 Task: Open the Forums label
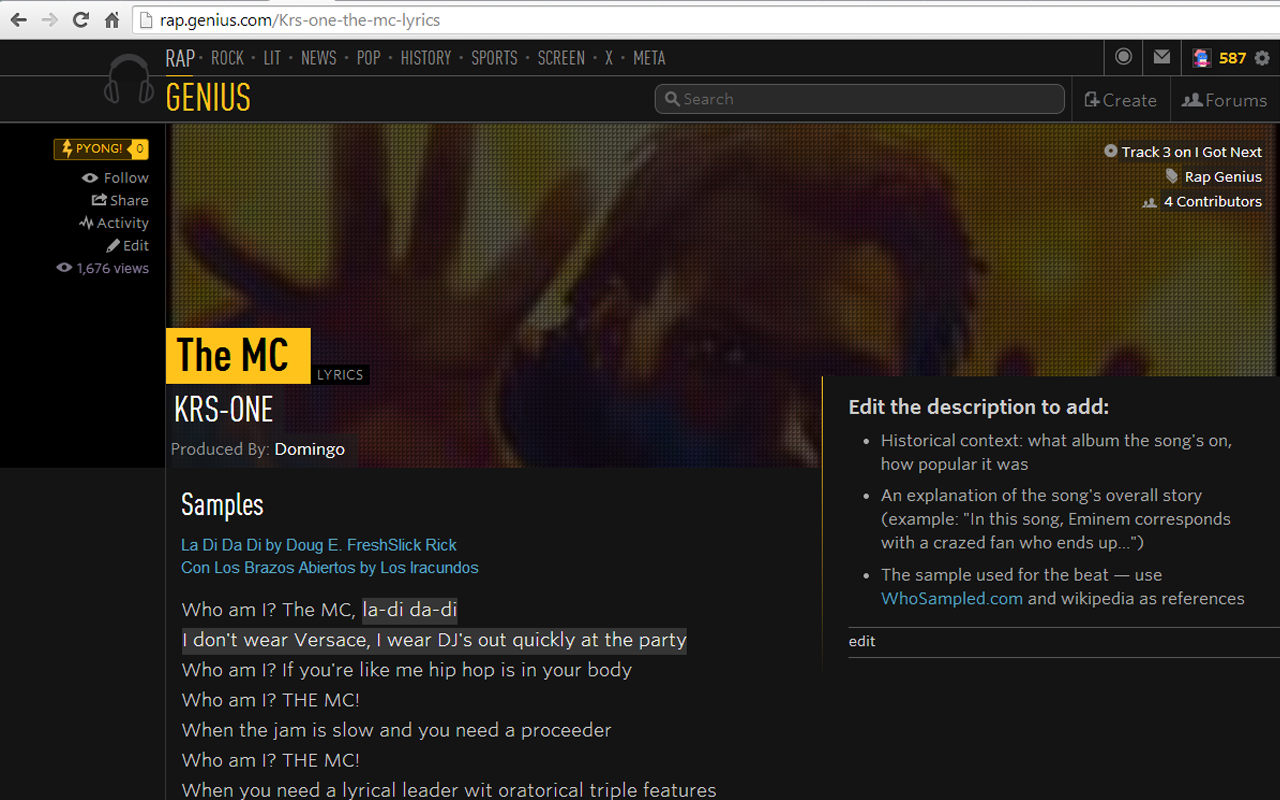coord(1236,100)
